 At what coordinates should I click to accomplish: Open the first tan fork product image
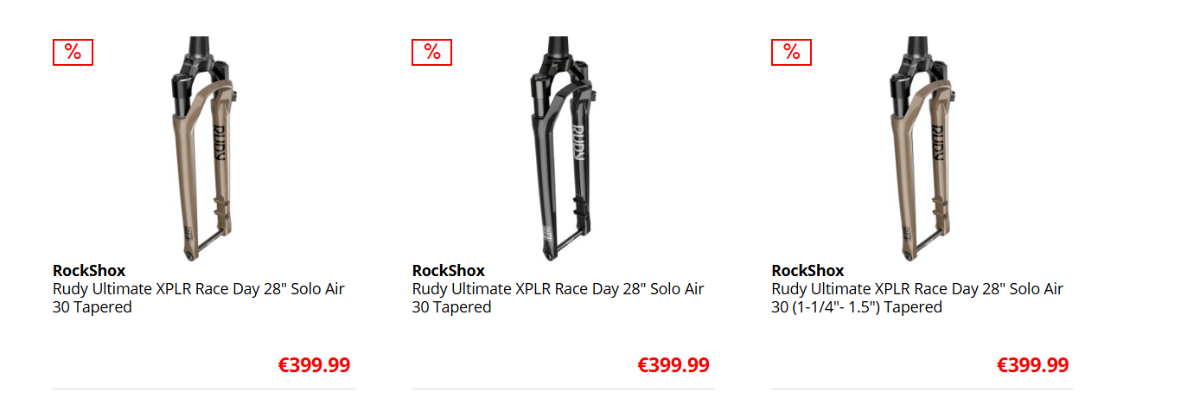pos(203,148)
